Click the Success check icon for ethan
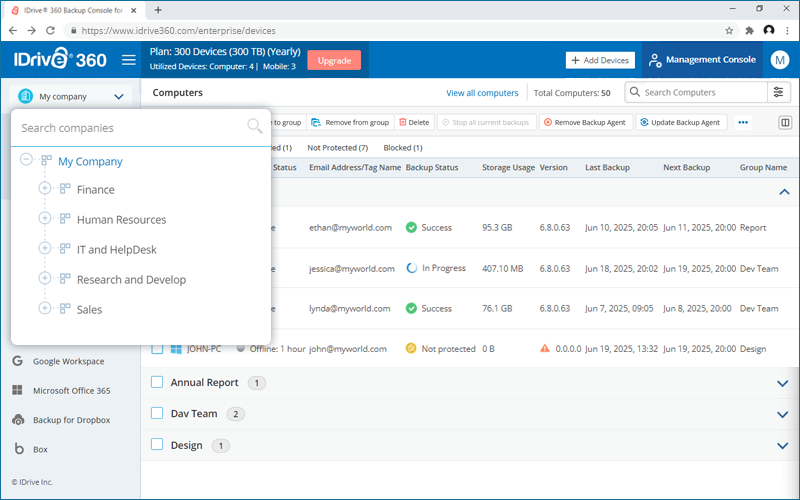Screen dimensions: 800x500 point(411,228)
